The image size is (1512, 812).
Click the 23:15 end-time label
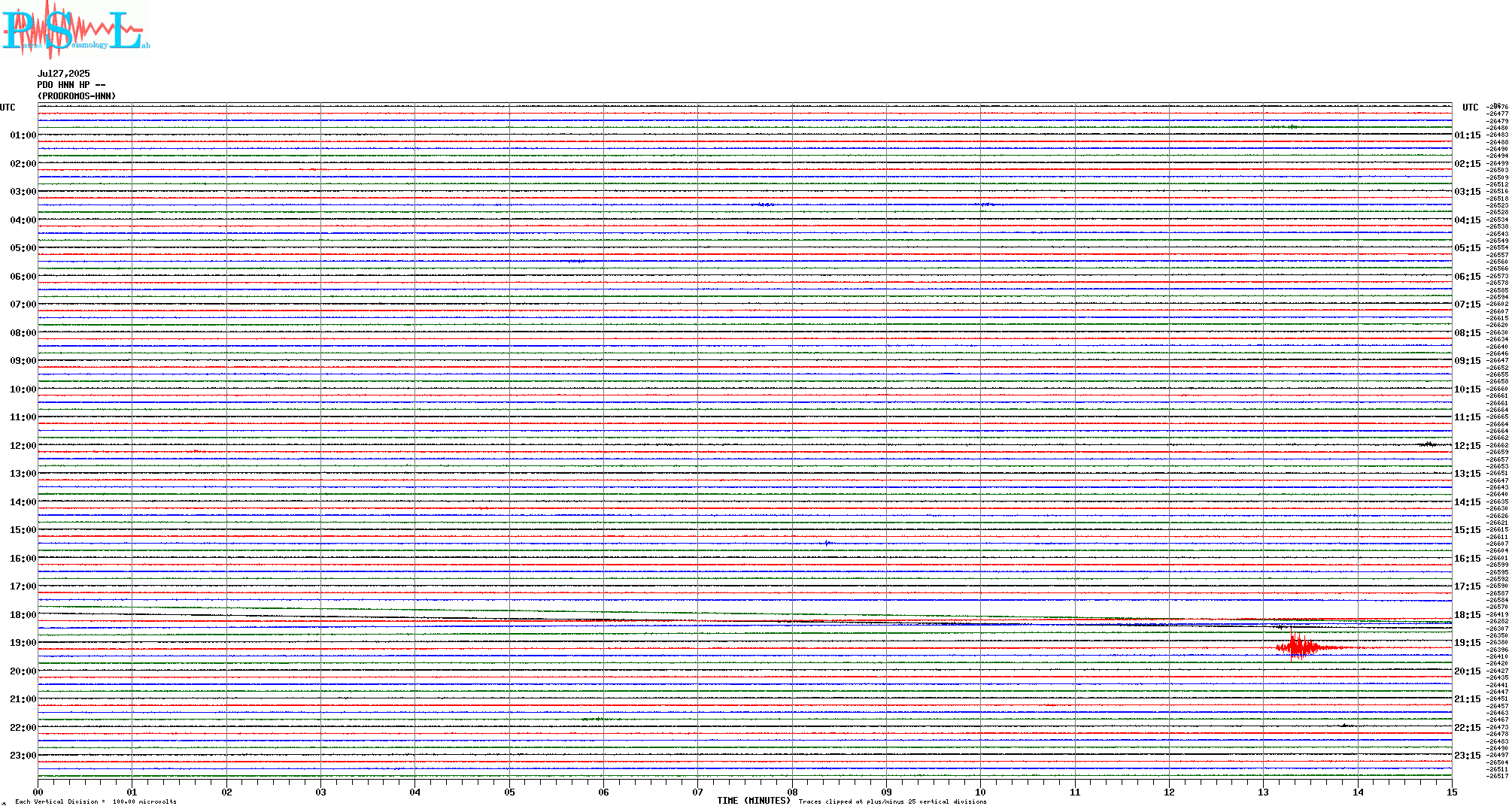1468,756
